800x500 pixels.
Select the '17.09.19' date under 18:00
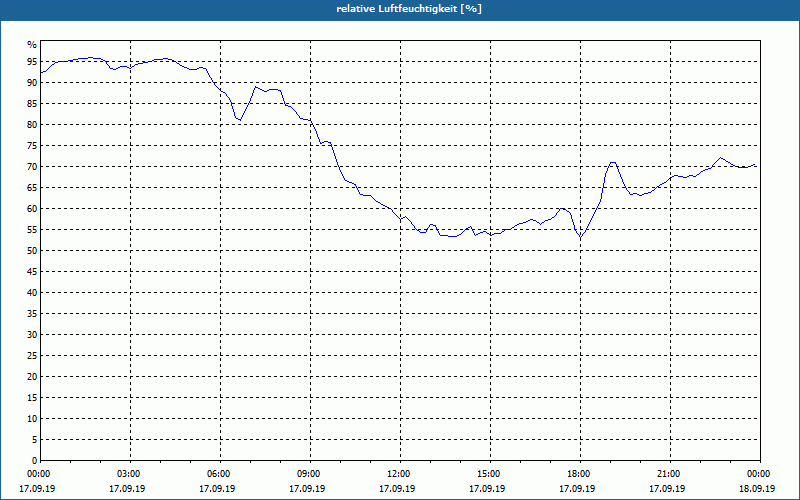click(577, 488)
